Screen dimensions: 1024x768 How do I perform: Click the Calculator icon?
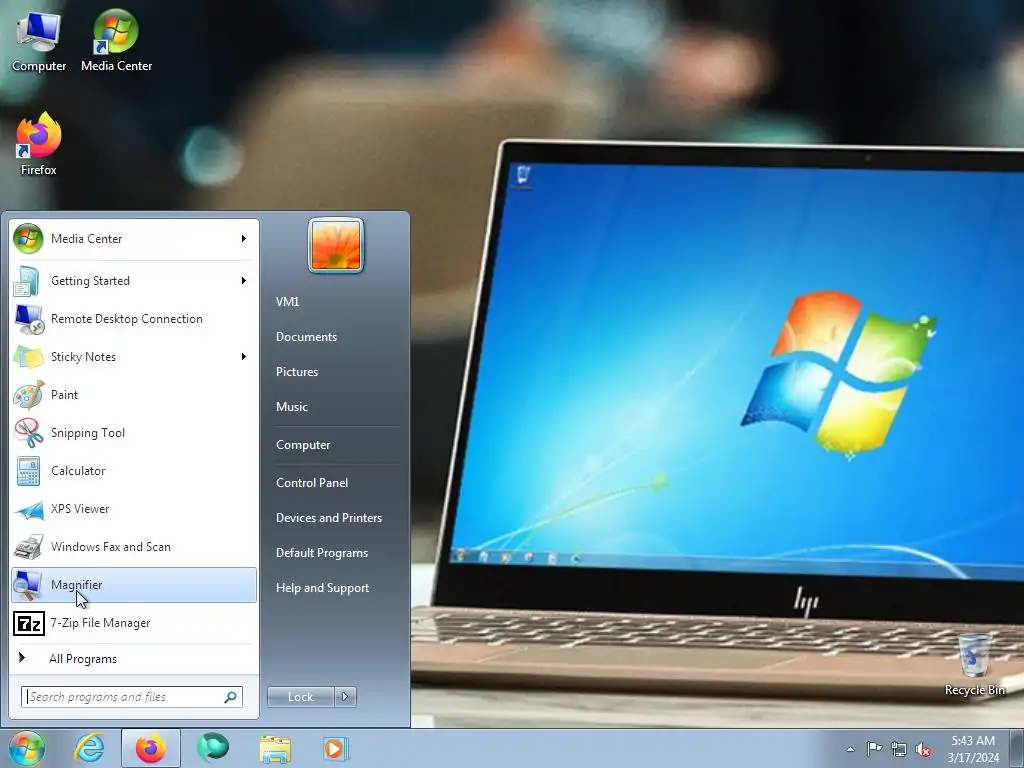[28, 471]
